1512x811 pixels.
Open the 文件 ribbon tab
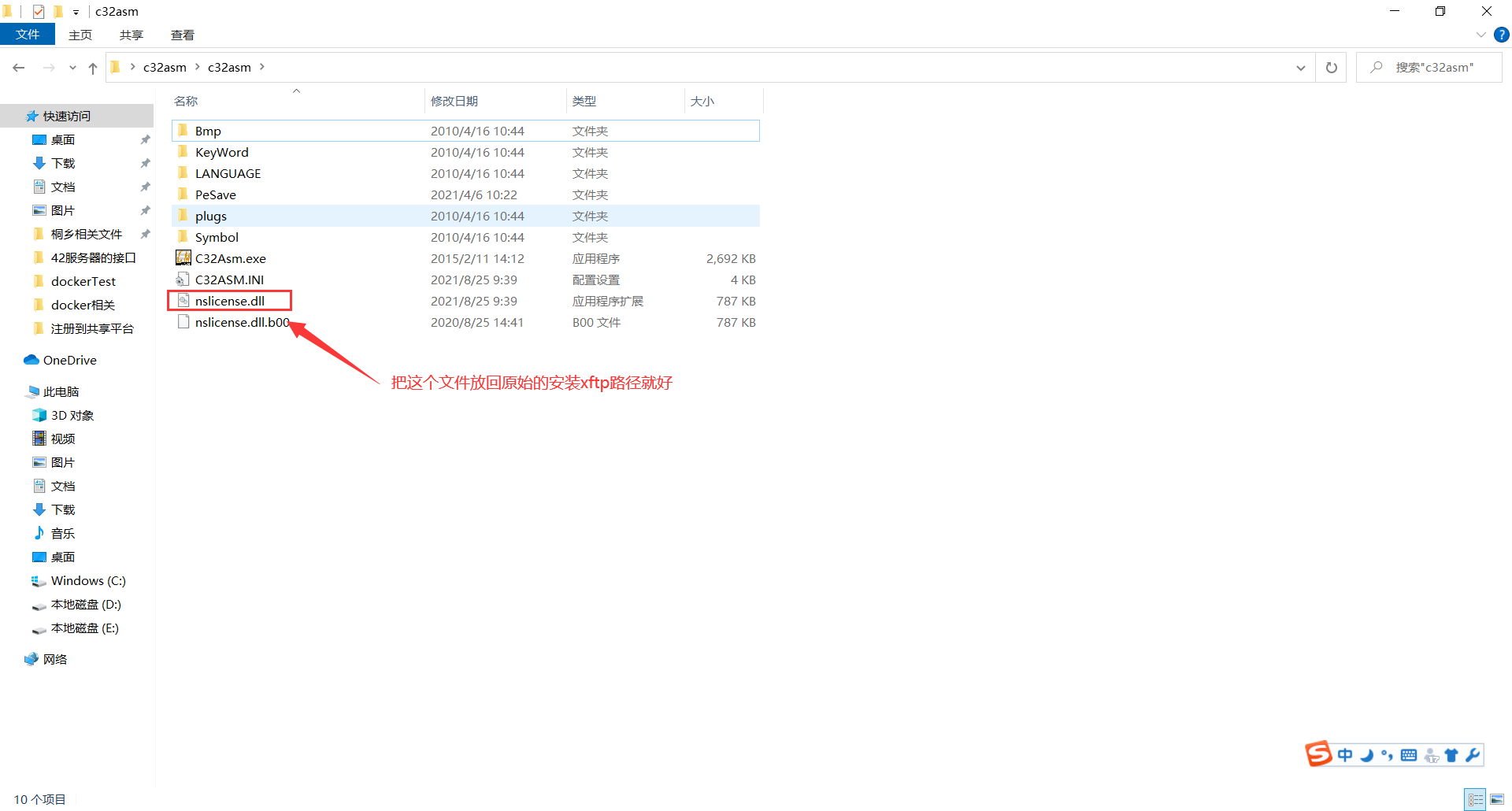point(28,35)
